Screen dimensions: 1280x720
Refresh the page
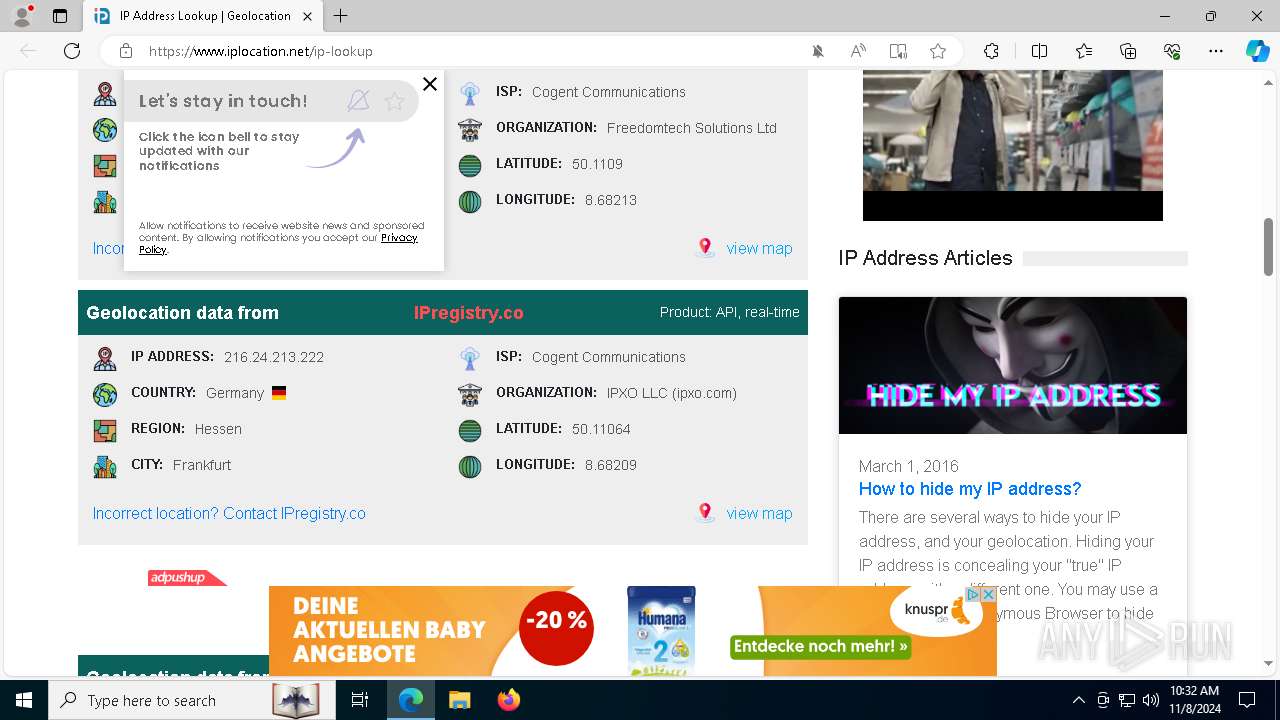[72, 51]
